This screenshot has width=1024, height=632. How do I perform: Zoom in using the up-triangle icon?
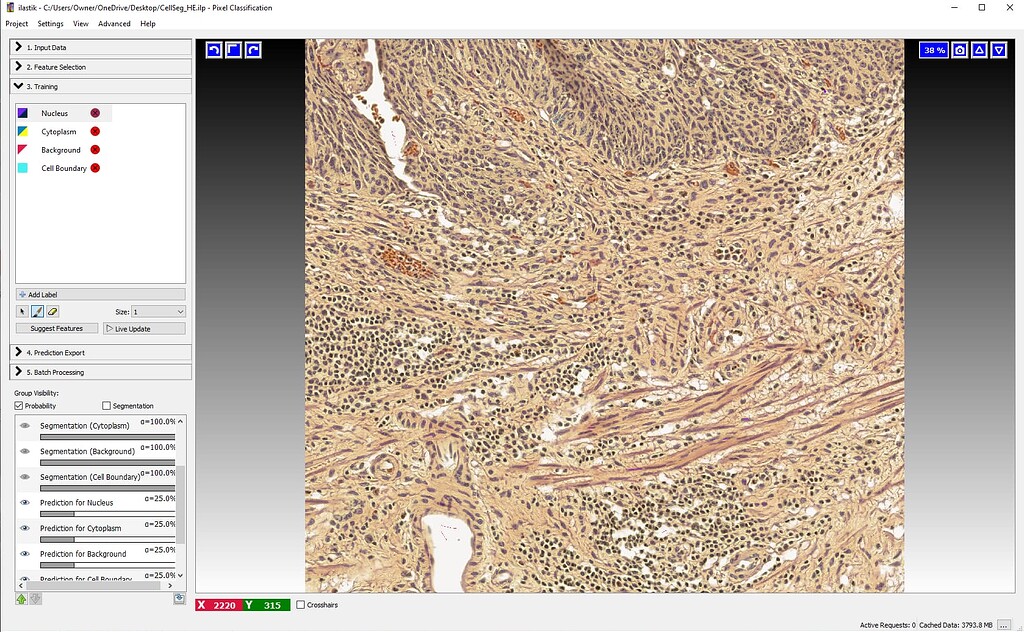click(x=980, y=49)
